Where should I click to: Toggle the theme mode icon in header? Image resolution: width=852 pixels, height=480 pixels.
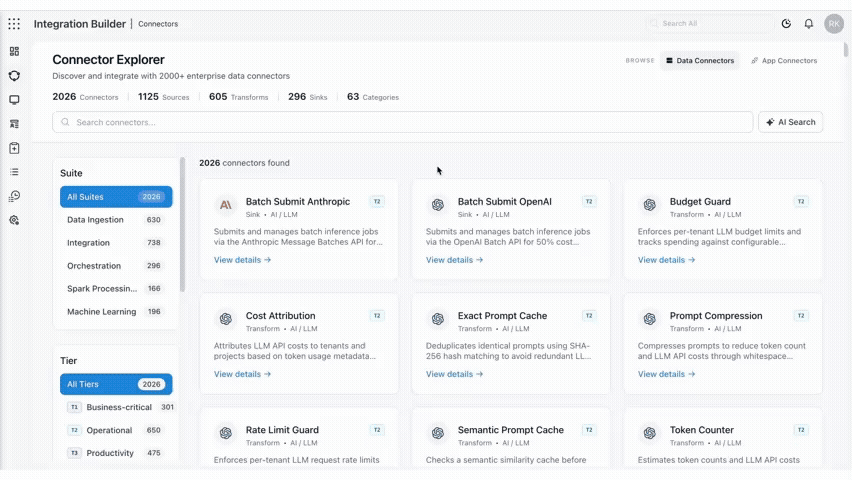(786, 24)
